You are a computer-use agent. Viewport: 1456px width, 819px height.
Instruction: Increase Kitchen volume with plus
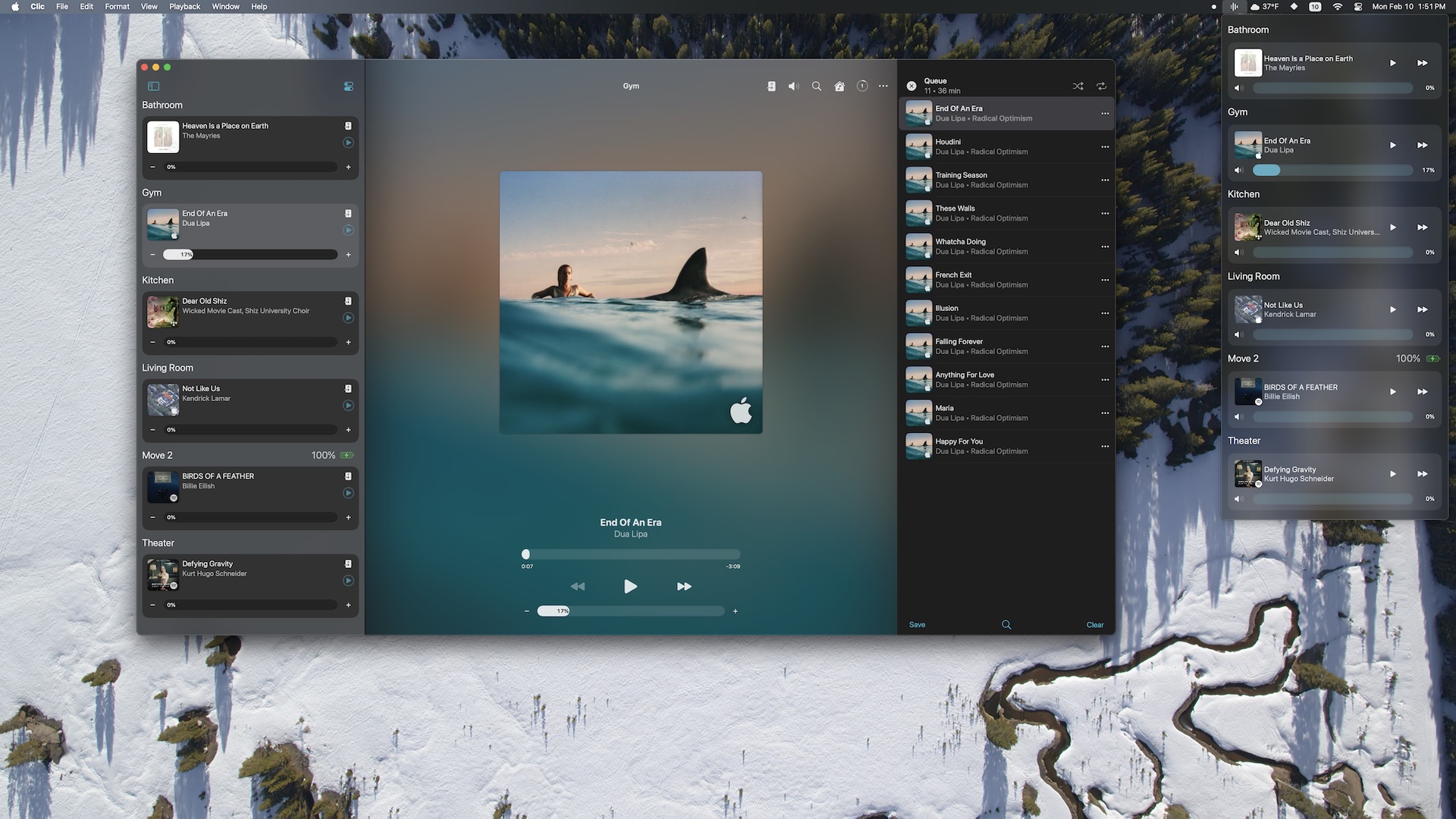click(348, 342)
